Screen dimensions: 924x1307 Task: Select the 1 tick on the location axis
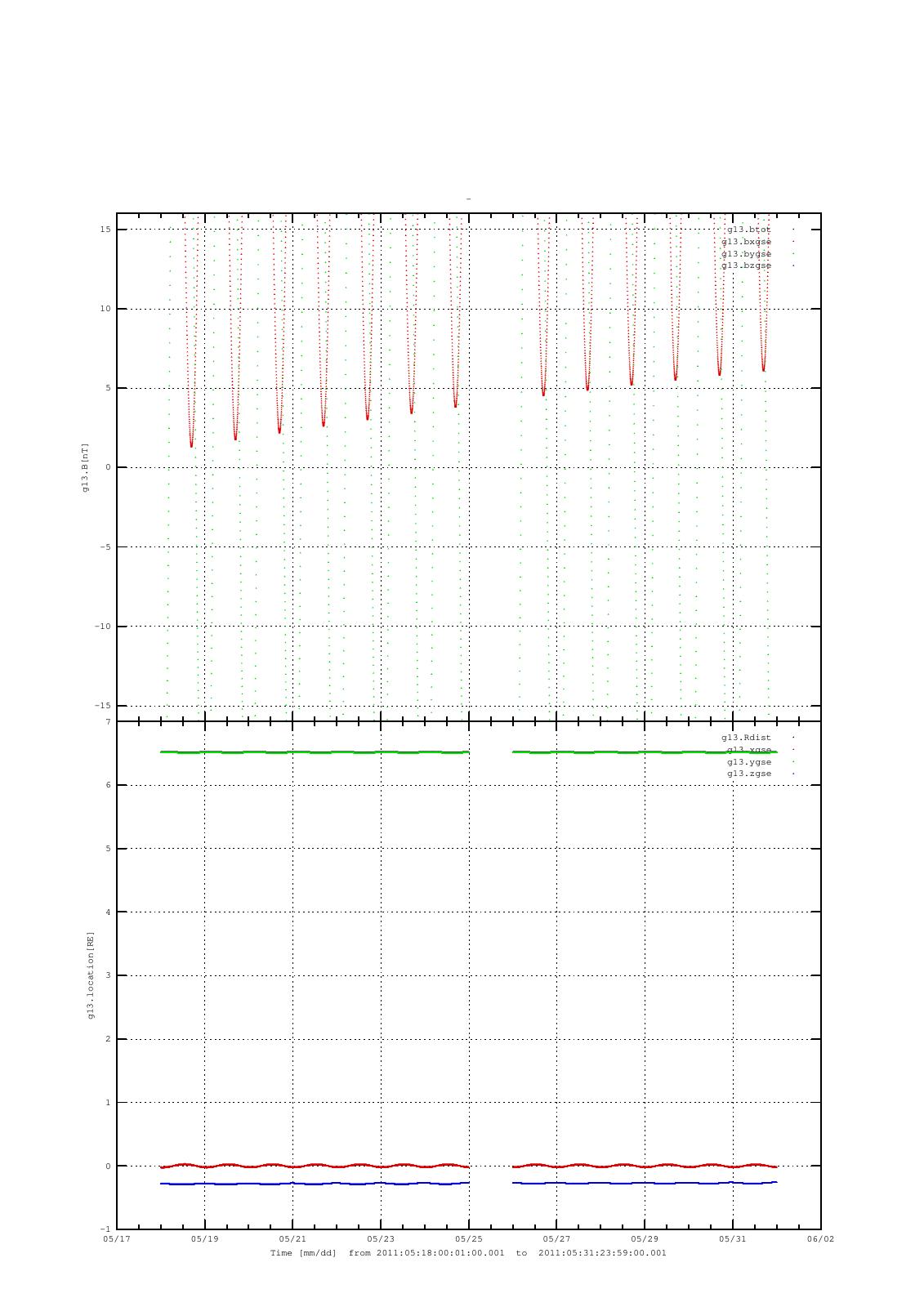click(x=108, y=1103)
